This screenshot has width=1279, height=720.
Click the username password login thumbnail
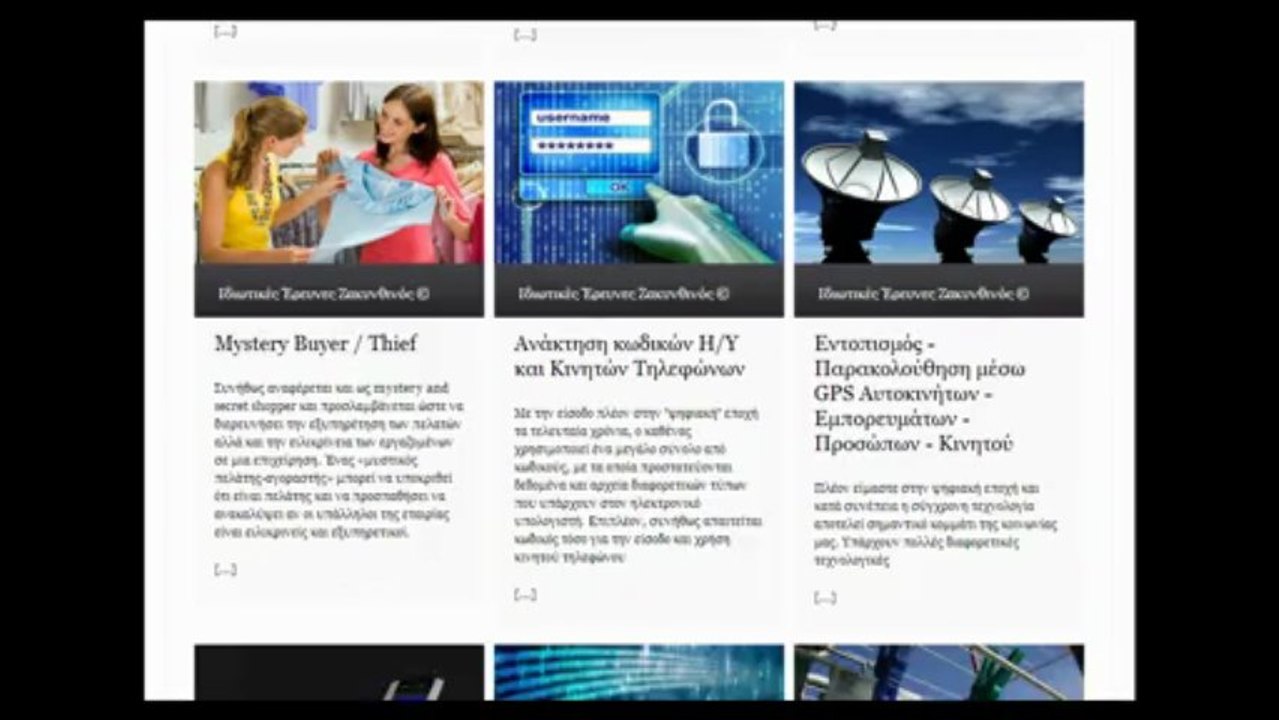(x=639, y=172)
